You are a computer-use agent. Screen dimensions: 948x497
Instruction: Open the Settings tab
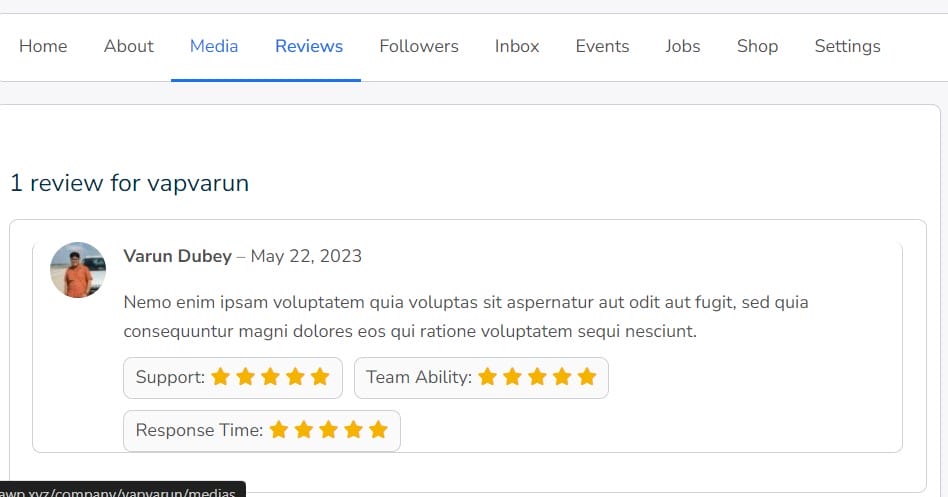(x=847, y=46)
